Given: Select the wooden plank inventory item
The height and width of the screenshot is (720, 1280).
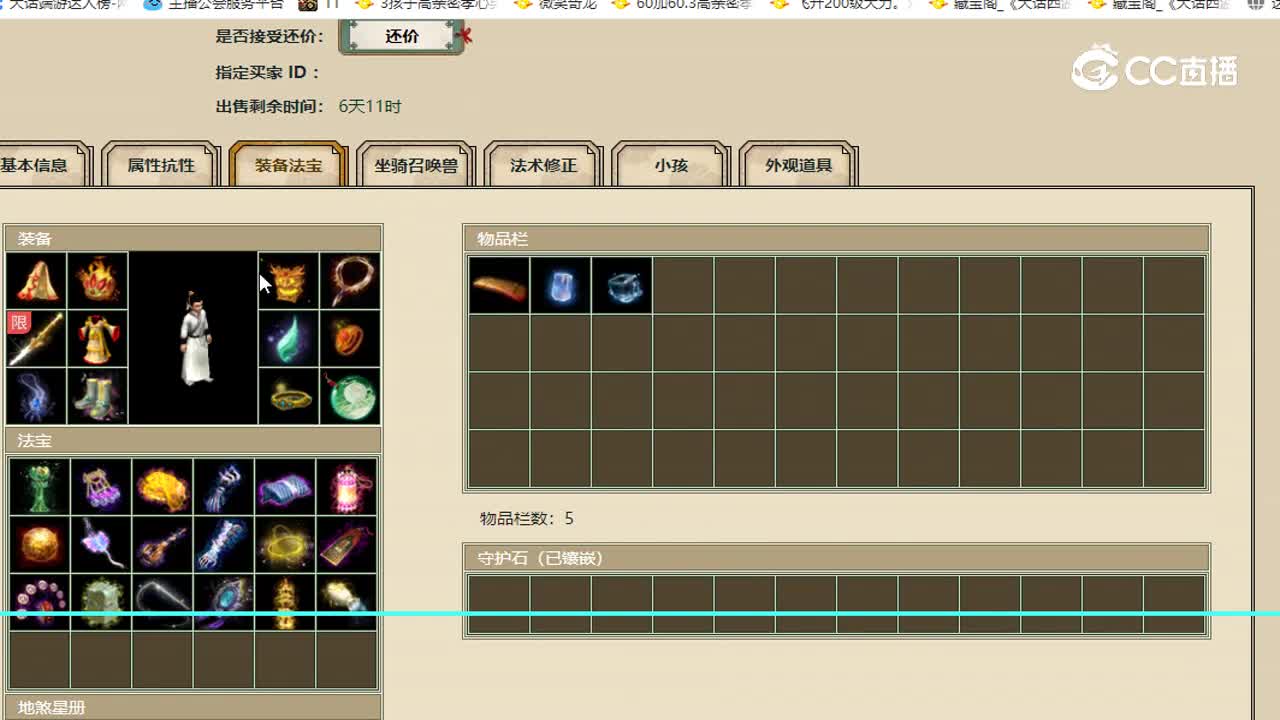Looking at the screenshot, I should point(499,286).
